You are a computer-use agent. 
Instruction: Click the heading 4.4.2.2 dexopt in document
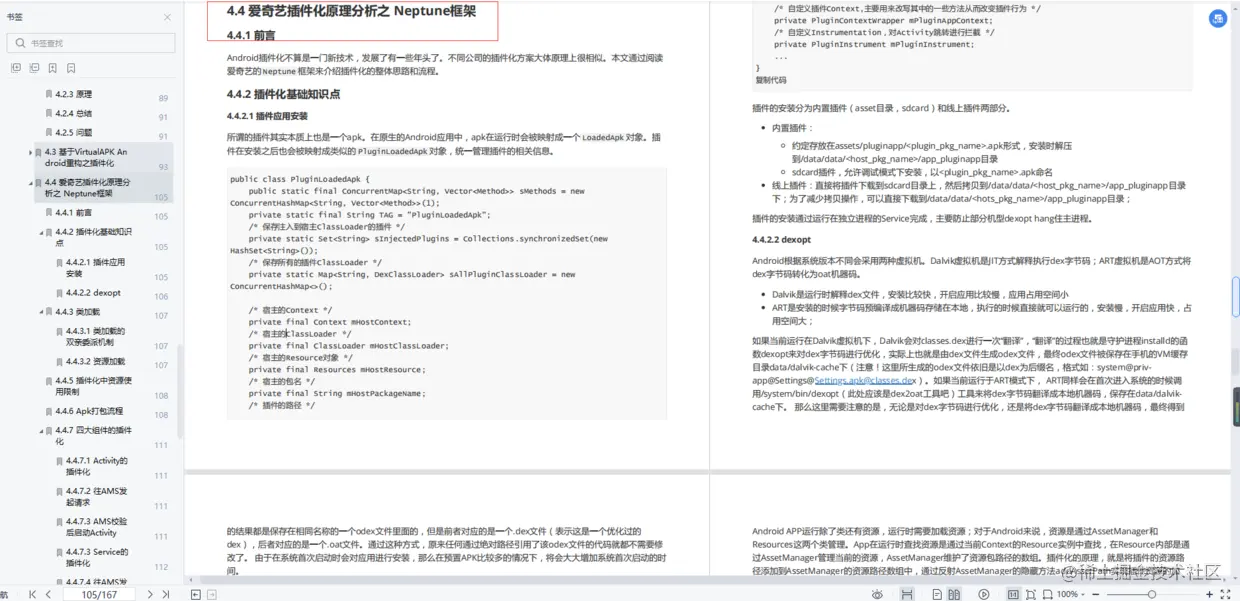pos(782,240)
